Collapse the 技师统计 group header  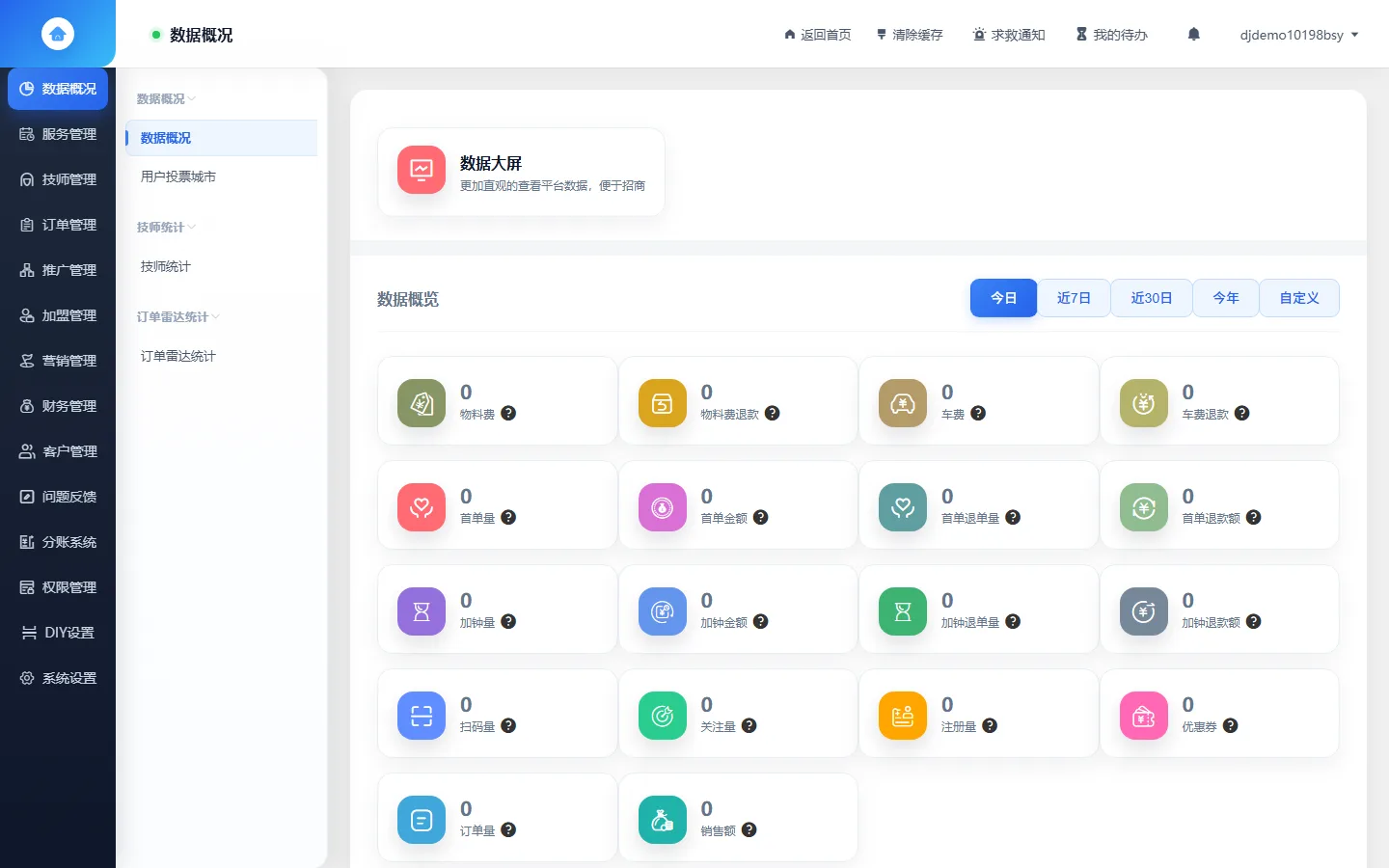[166, 228]
